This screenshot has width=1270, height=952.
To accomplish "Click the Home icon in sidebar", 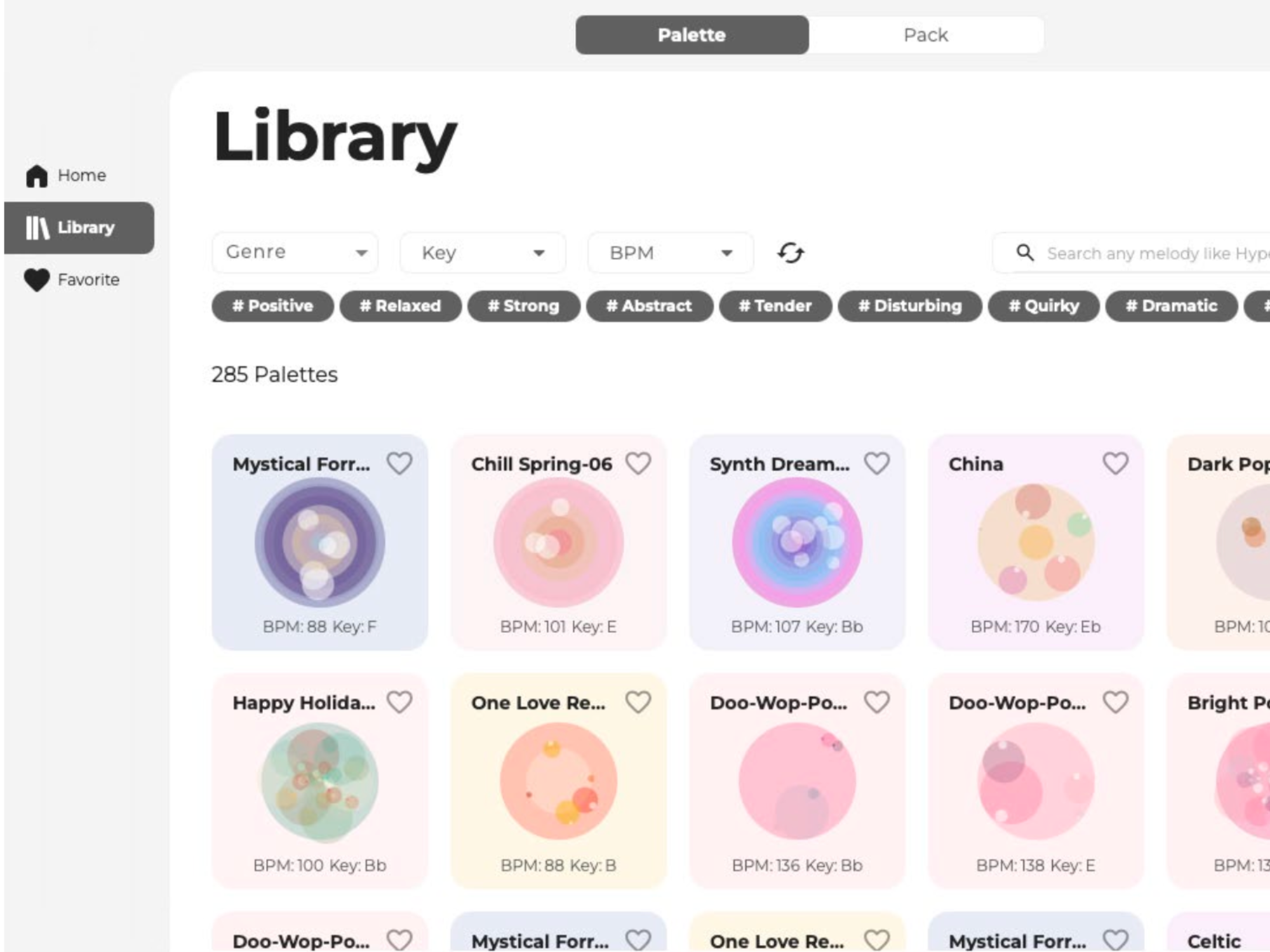I will click(x=37, y=176).
